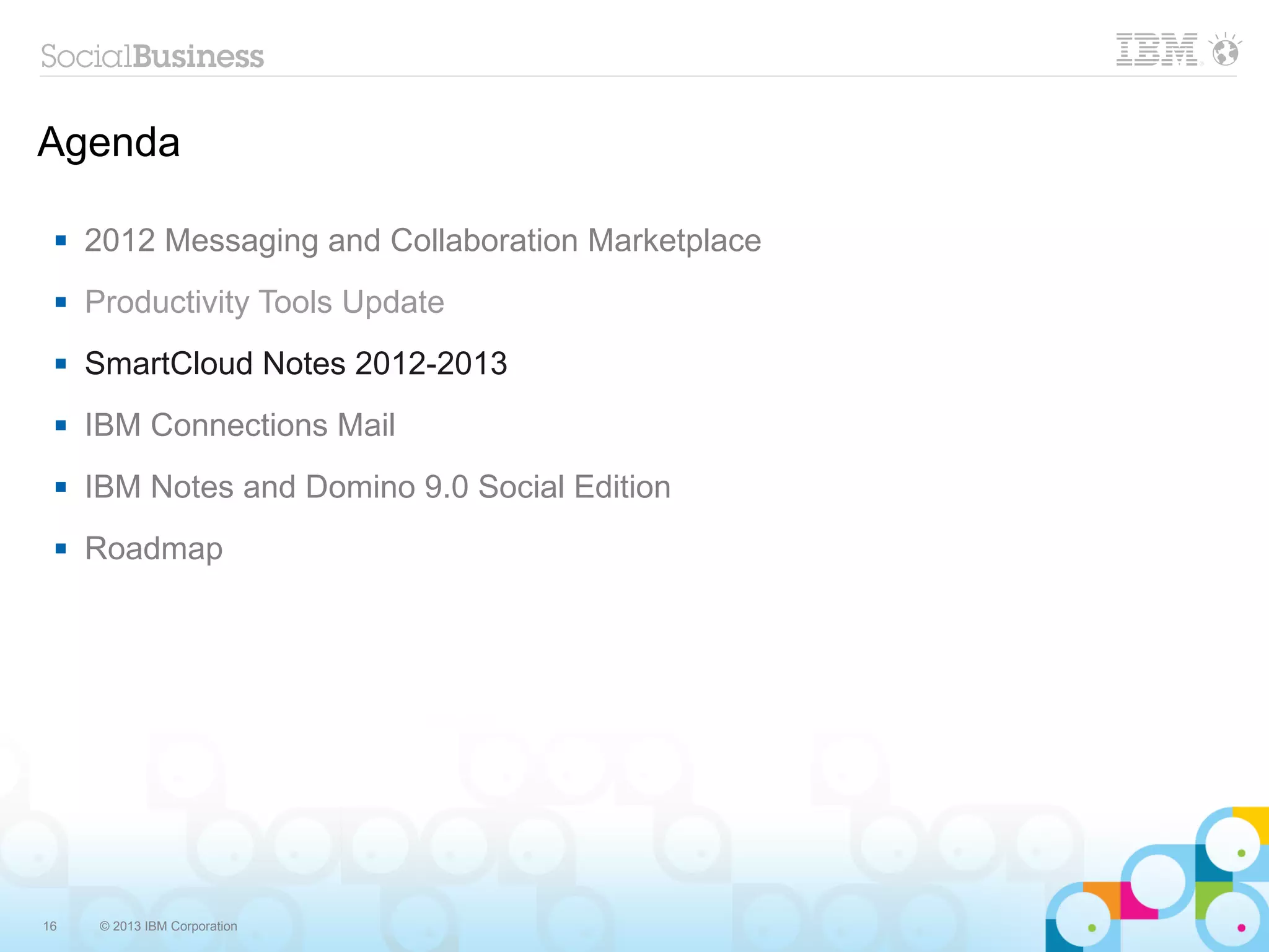
Task: Select 'SmartCloud Notes 2012-2013' highlighted item
Action: coord(296,363)
